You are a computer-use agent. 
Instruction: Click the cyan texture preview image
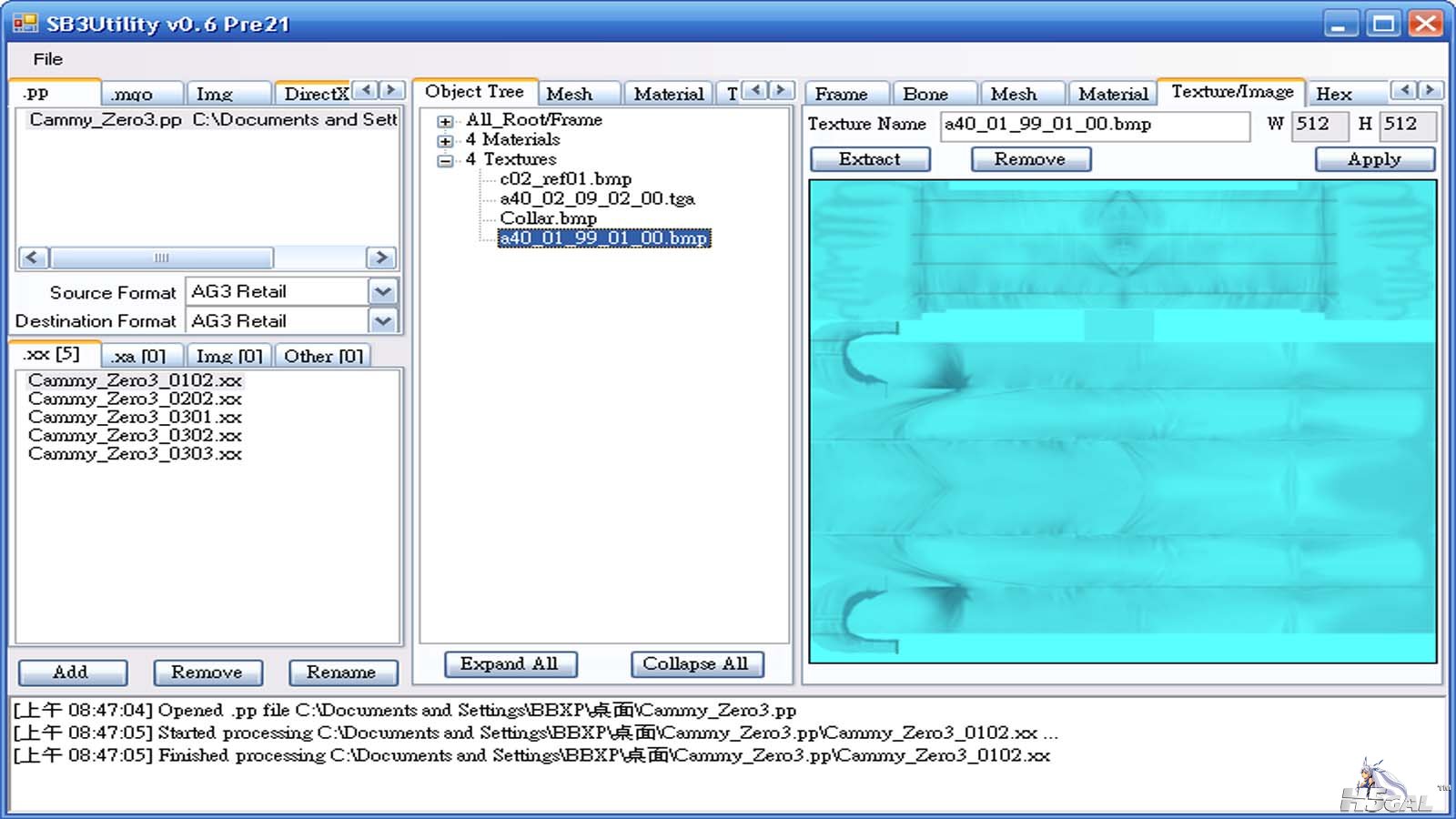1123,421
